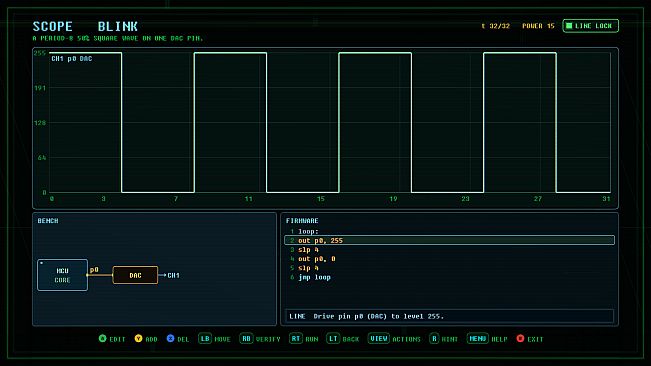The image size is (651, 366).
Task: Select the MCU Core block on the bench
Action: [62, 275]
